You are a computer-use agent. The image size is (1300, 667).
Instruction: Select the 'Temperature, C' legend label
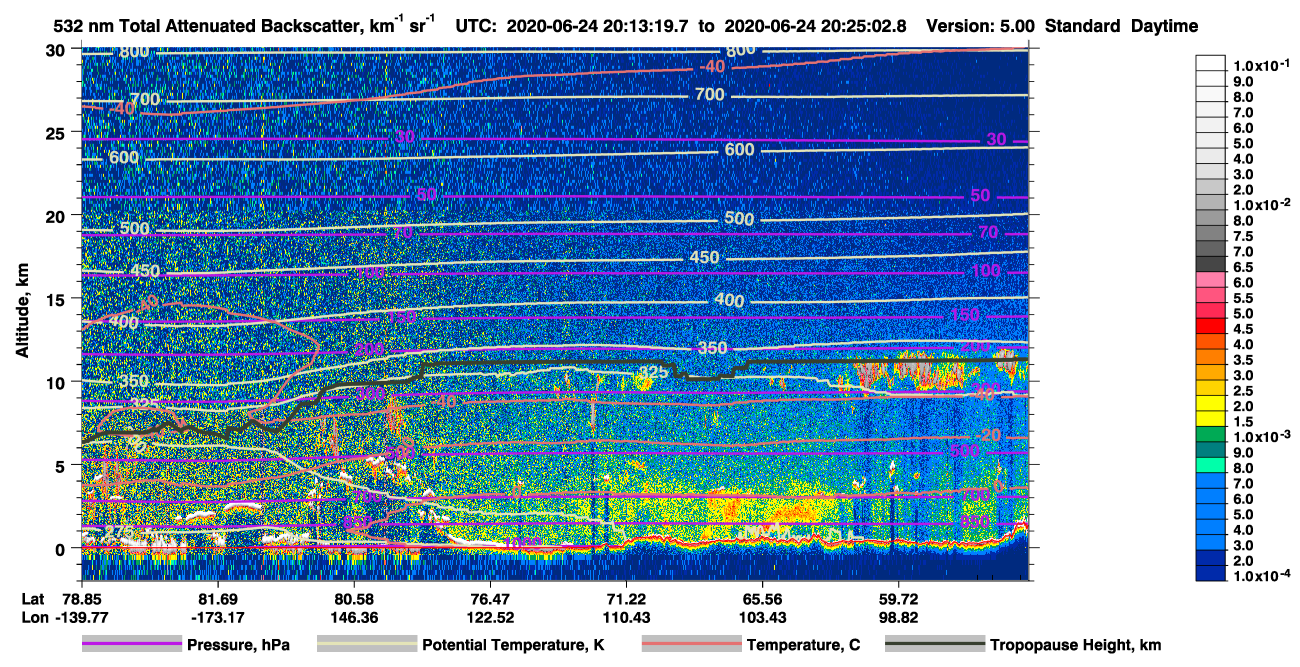coord(803,646)
